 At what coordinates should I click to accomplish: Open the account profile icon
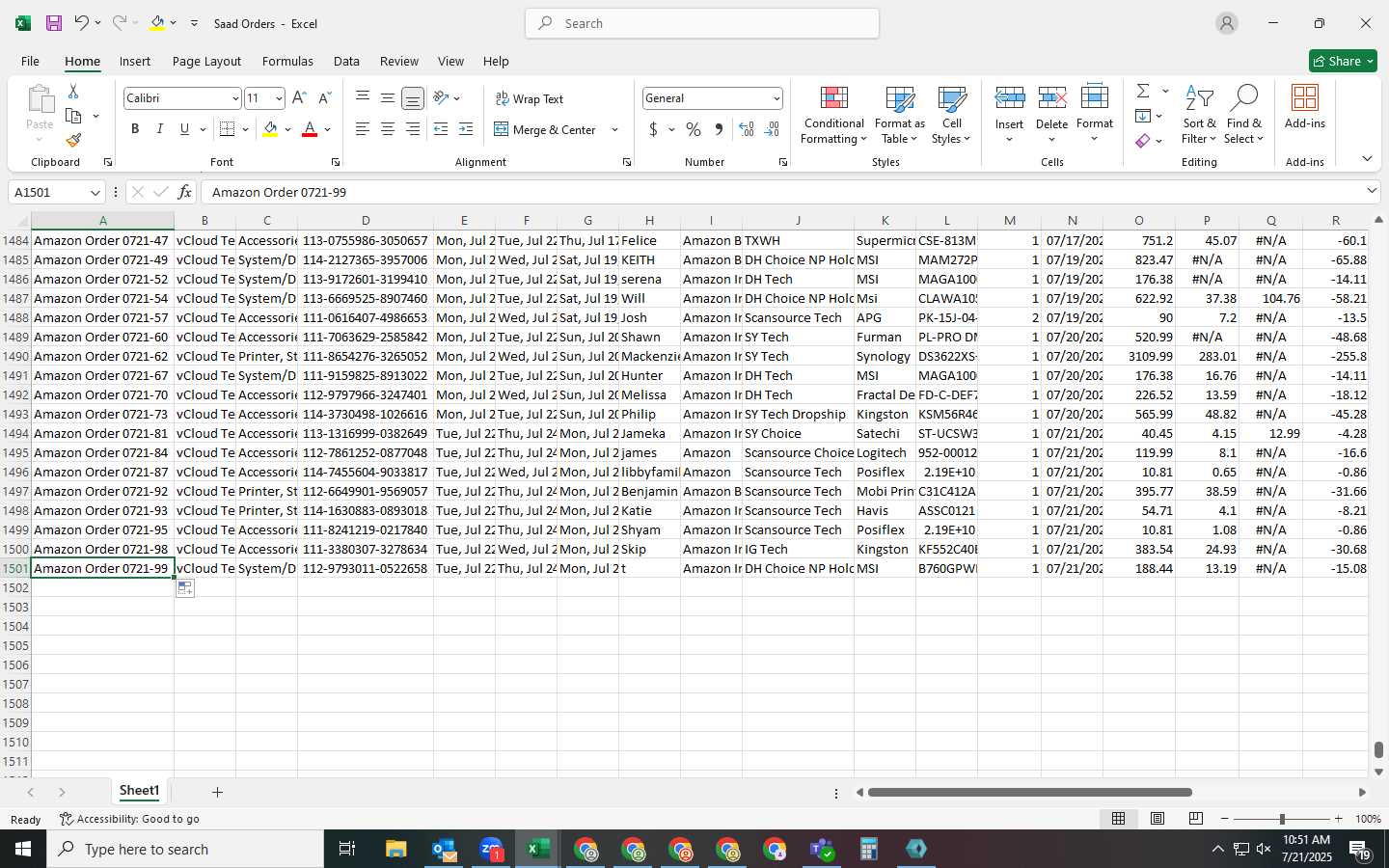1226,23
